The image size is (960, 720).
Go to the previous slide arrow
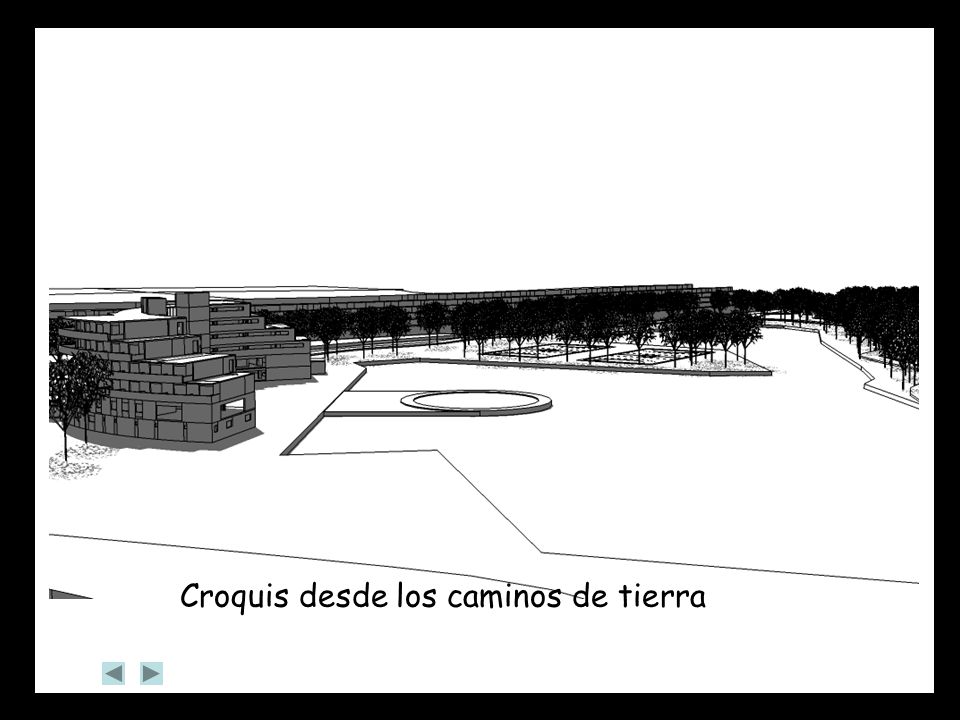[113, 673]
